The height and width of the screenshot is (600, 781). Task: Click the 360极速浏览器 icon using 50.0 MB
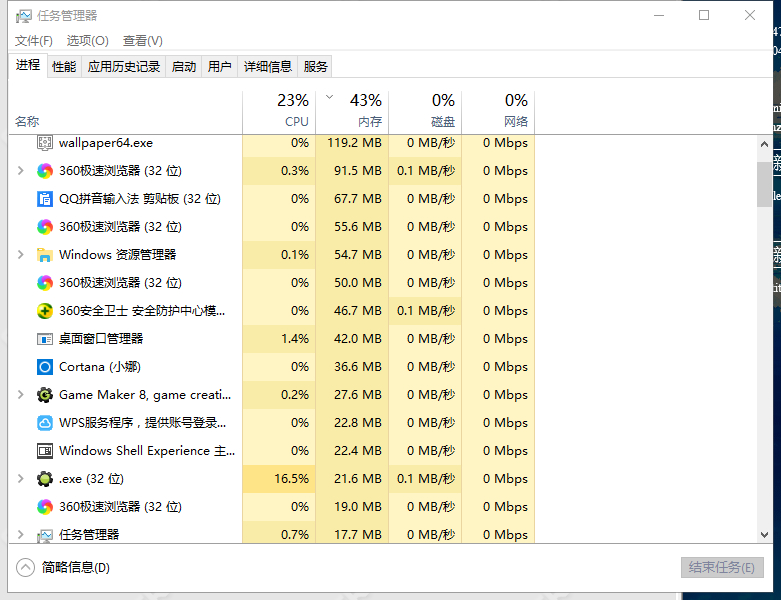click(45, 283)
